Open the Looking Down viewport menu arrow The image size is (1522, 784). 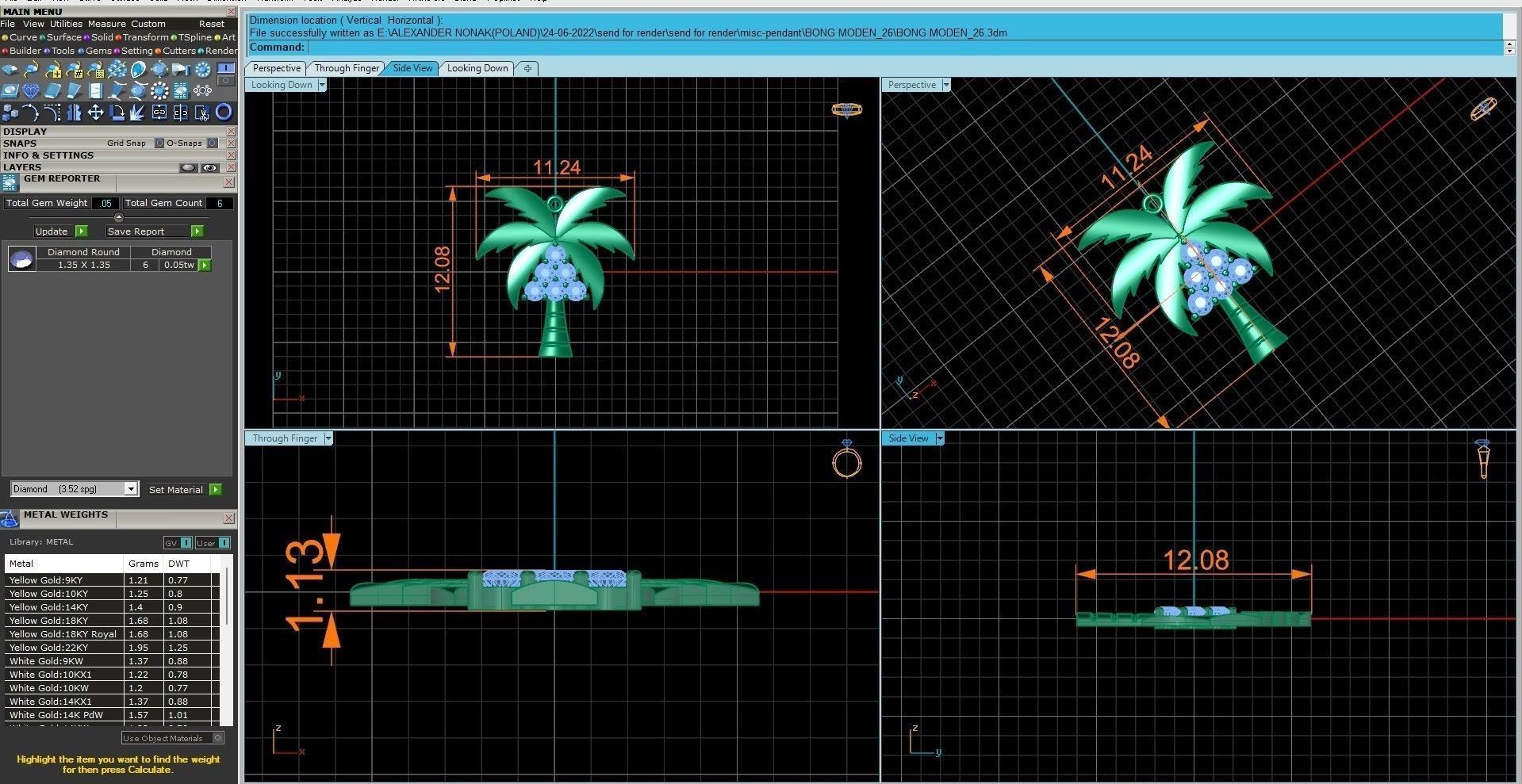(322, 85)
